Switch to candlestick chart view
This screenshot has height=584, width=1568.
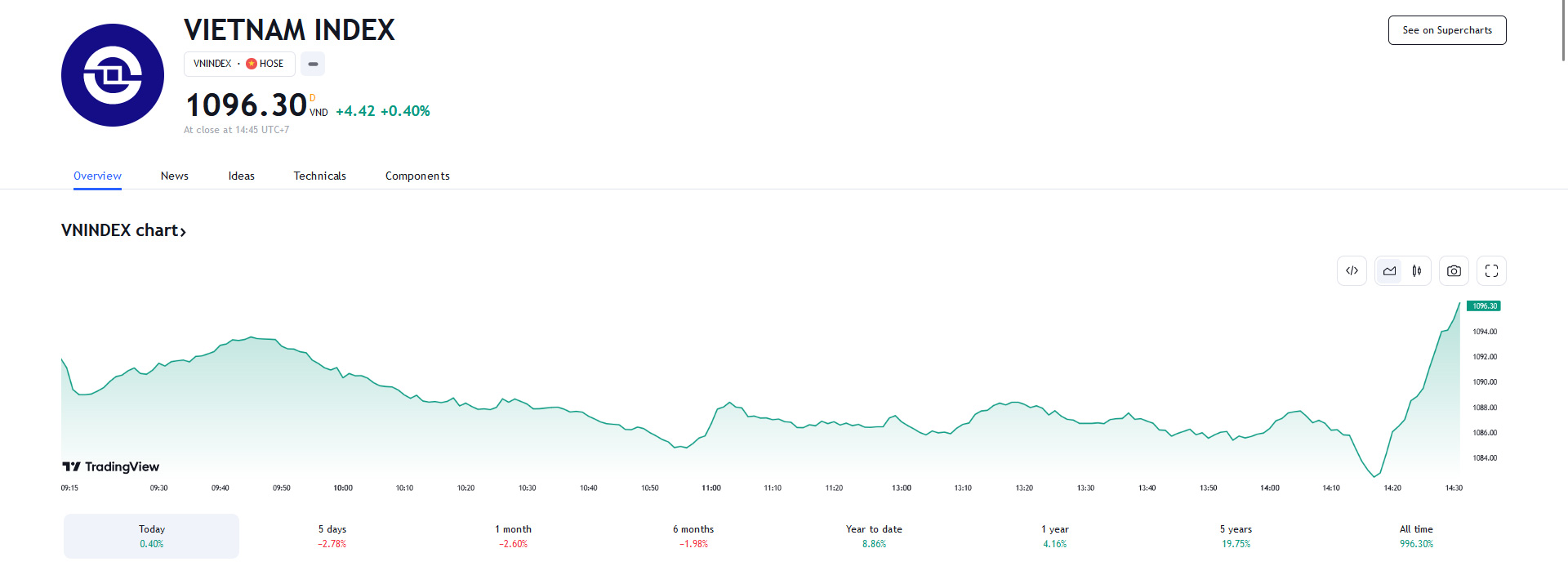click(1417, 271)
